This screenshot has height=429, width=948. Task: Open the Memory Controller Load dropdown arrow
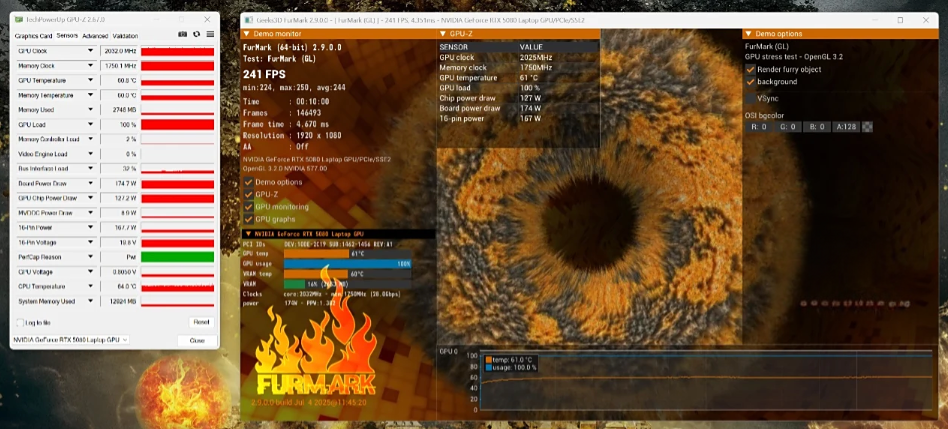[91, 140]
